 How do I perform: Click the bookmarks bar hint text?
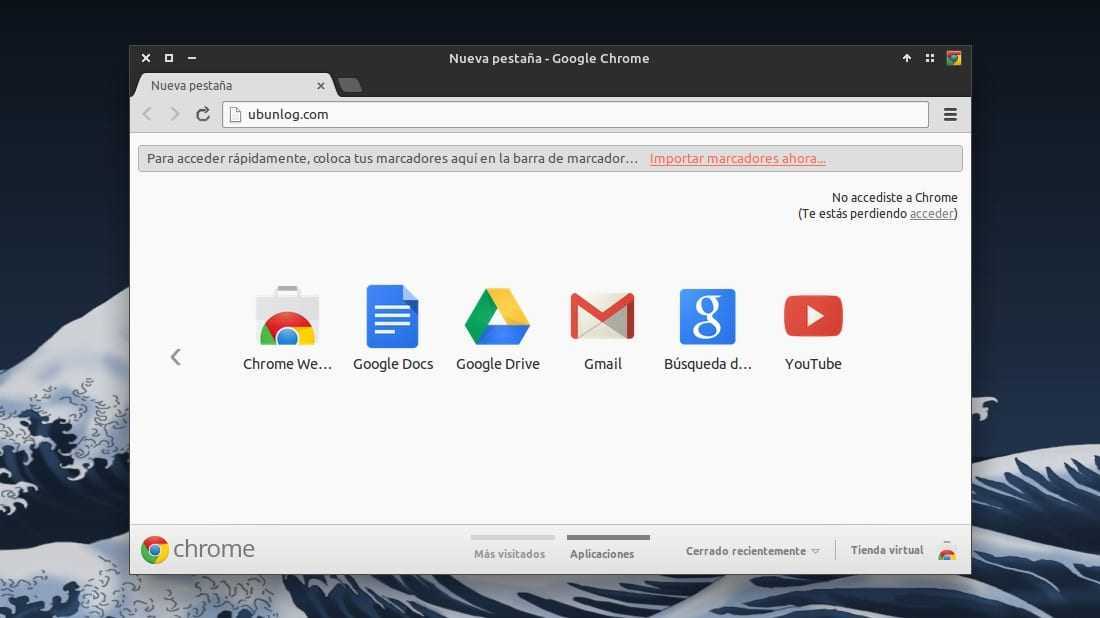pos(392,159)
